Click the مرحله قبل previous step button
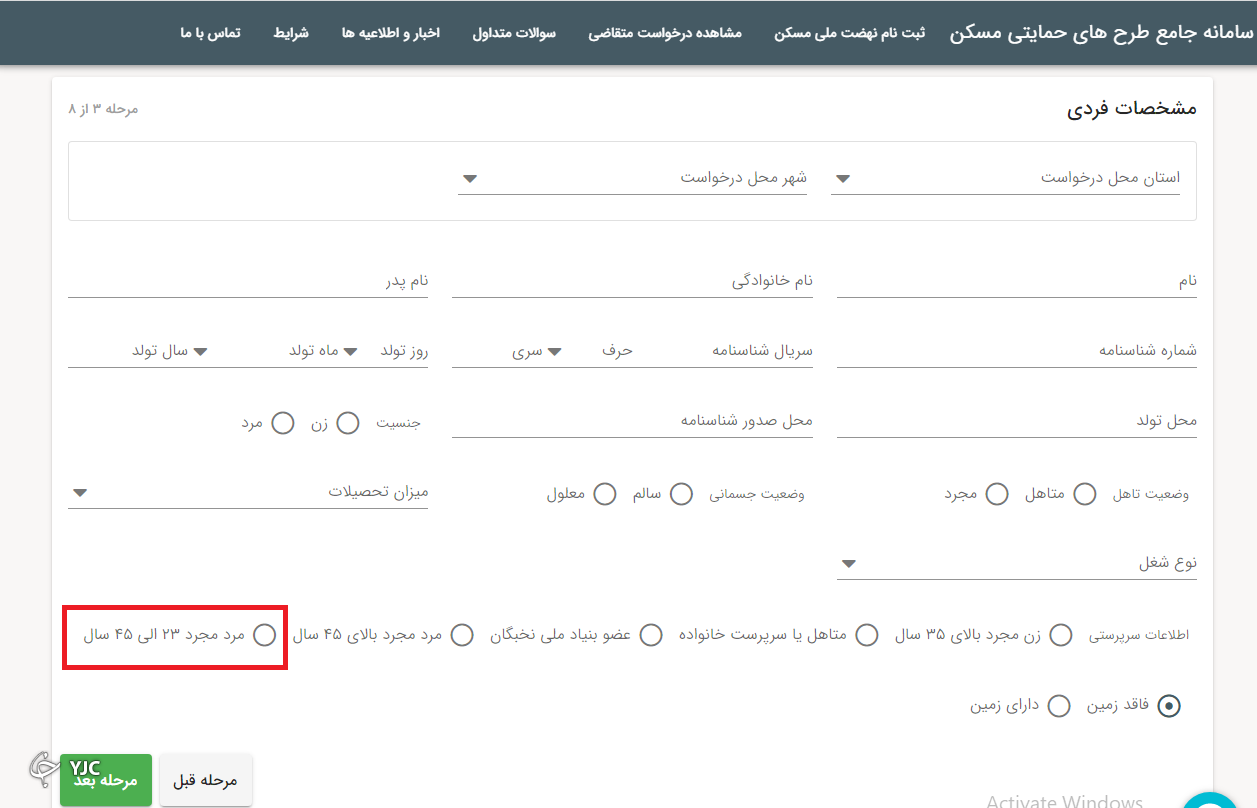Screen dimensions: 1257x808 pyautogui.click(x=206, y=780)
